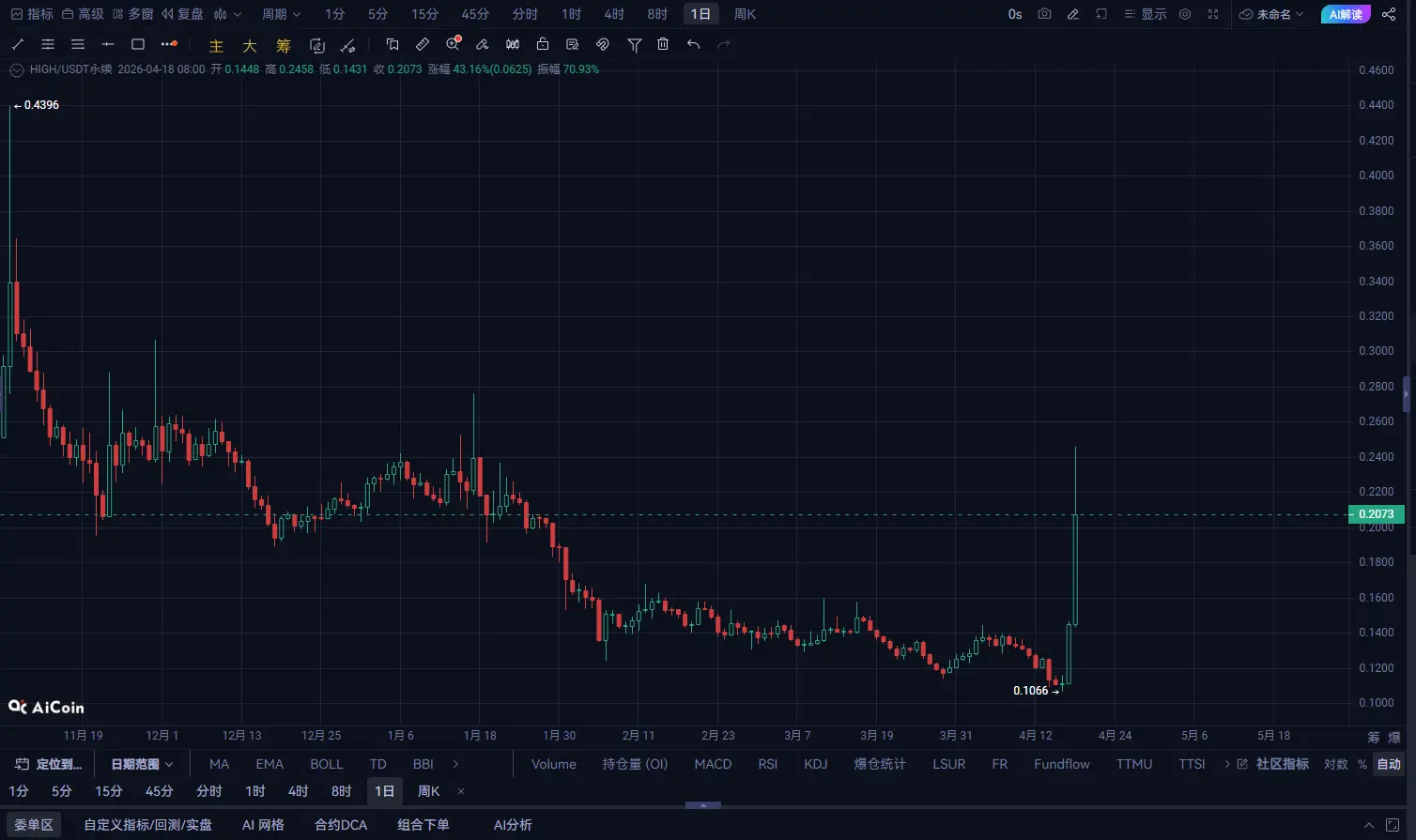Click the 复盘 replay button
The width and height of the screenshot is (1416, 840).
click(x=182, y=14)
